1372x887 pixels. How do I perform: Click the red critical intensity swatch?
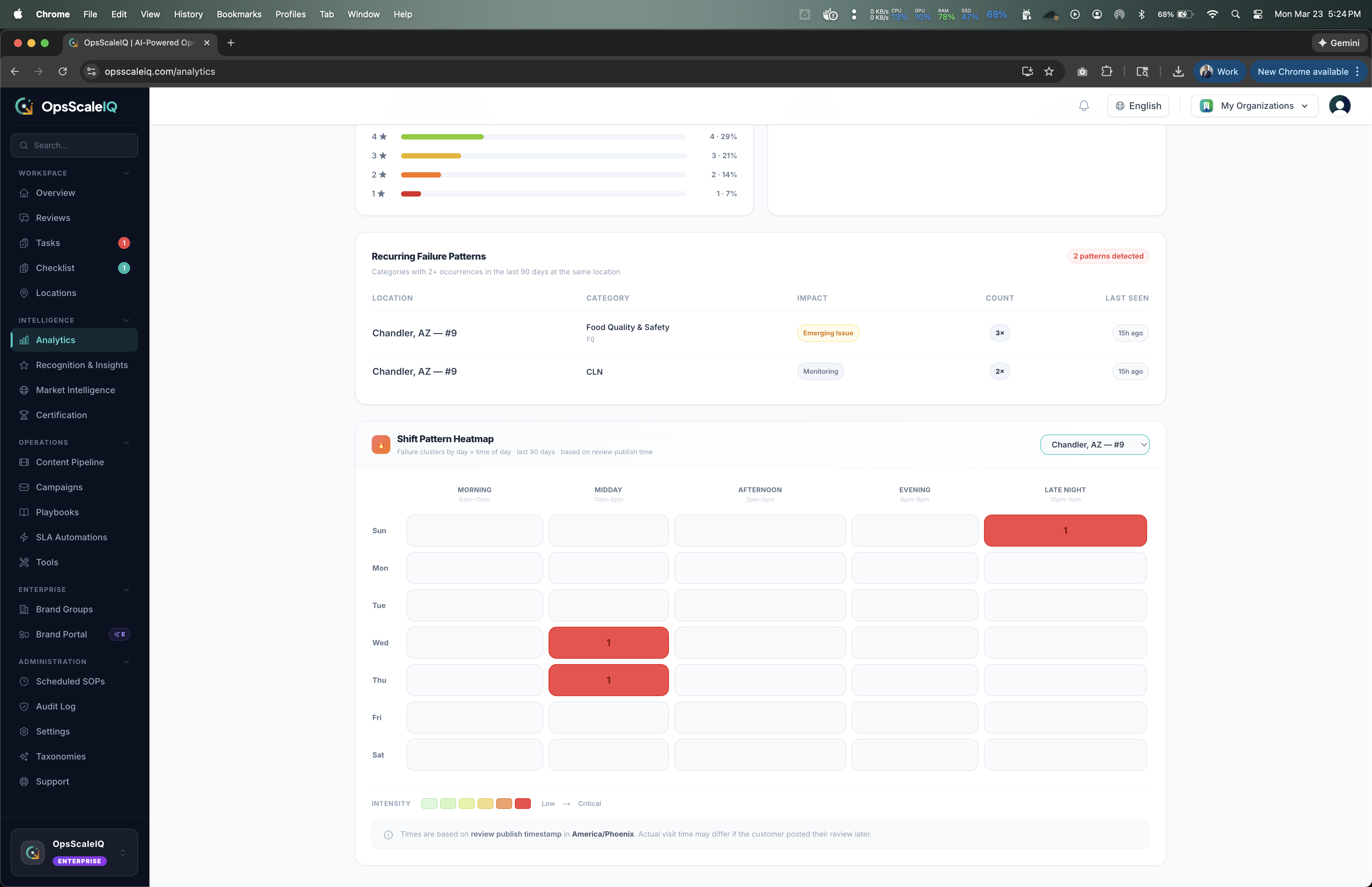[522, 804]
